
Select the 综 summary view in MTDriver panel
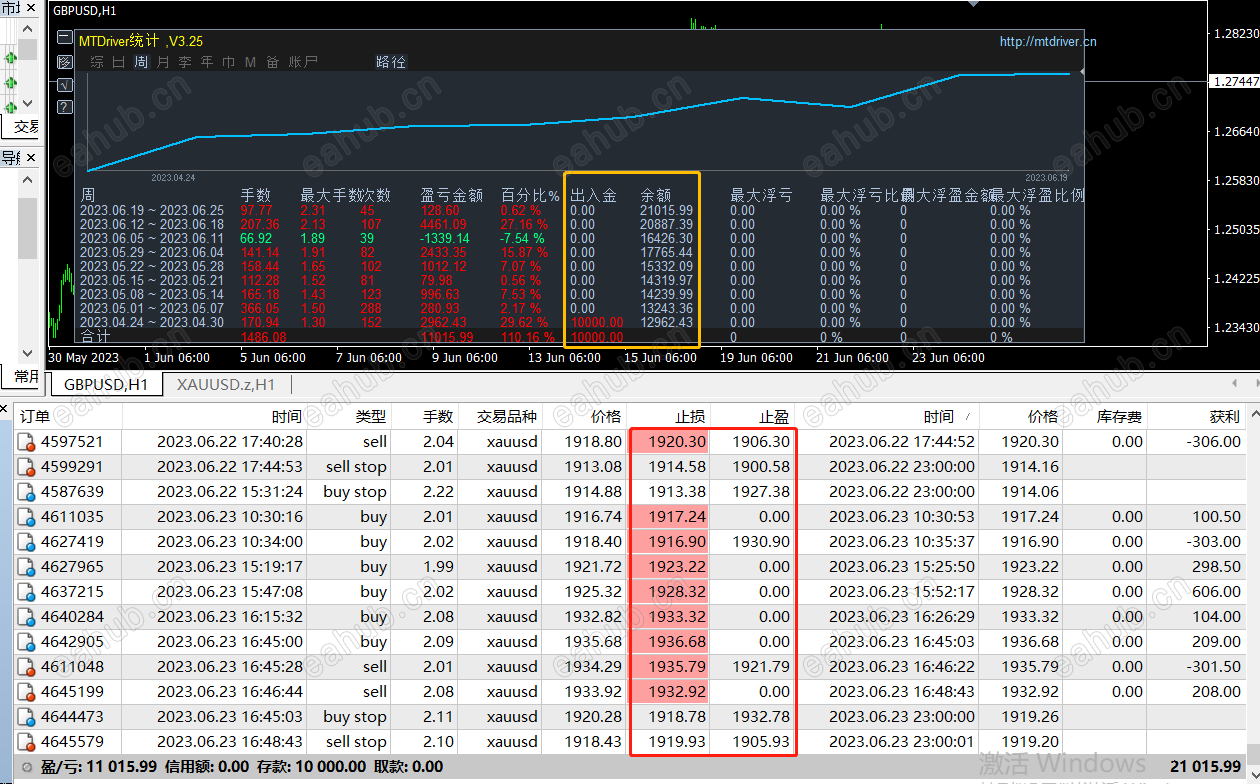[x=97, y=61]
